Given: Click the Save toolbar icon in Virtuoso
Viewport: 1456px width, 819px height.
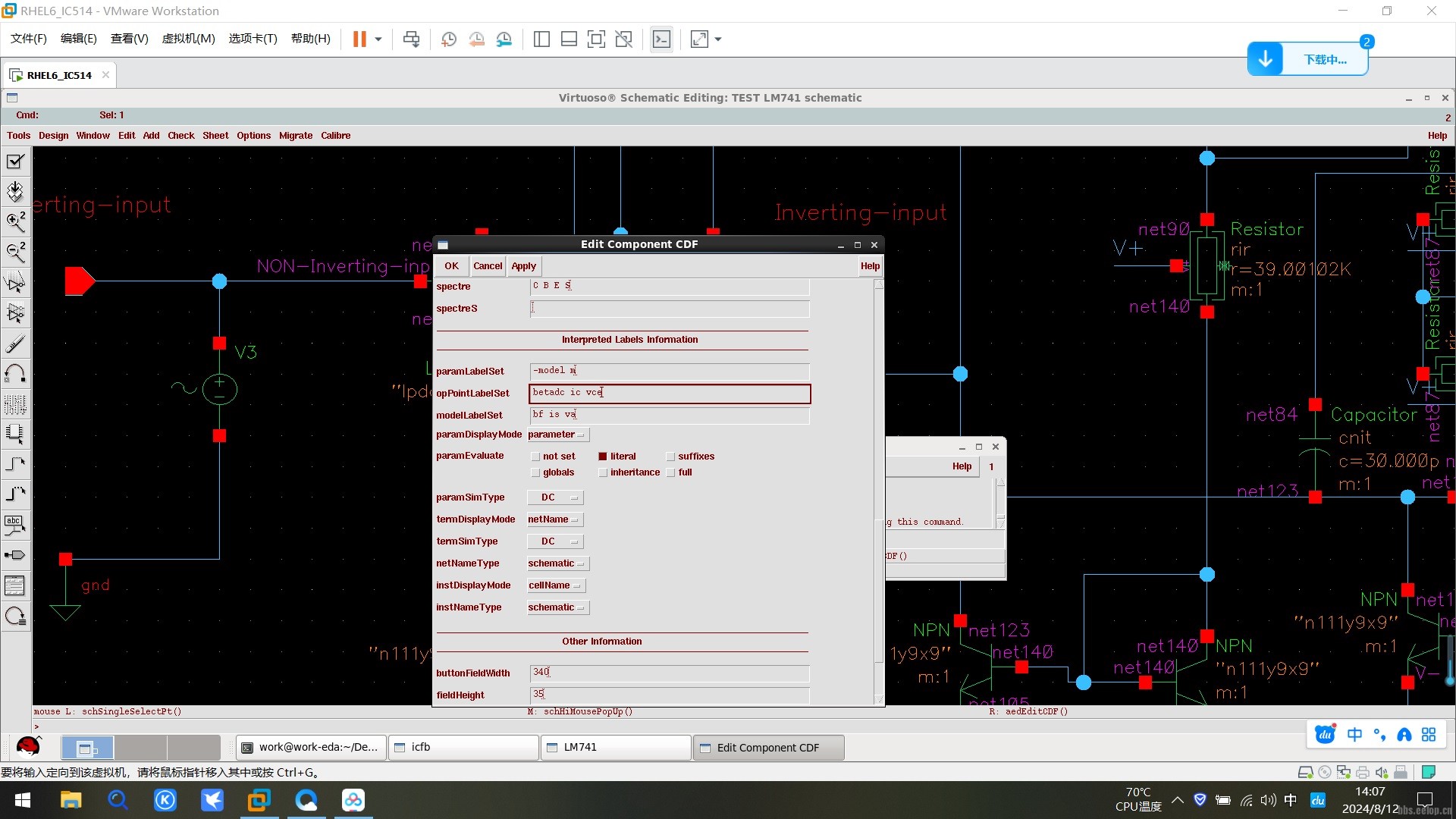Looking at the screenshot, I should click(x=15, y=191).
